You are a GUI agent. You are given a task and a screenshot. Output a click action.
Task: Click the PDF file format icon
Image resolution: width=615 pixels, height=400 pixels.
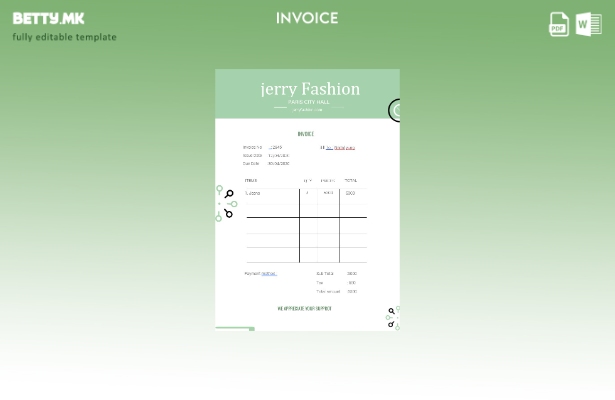point(559,23)
